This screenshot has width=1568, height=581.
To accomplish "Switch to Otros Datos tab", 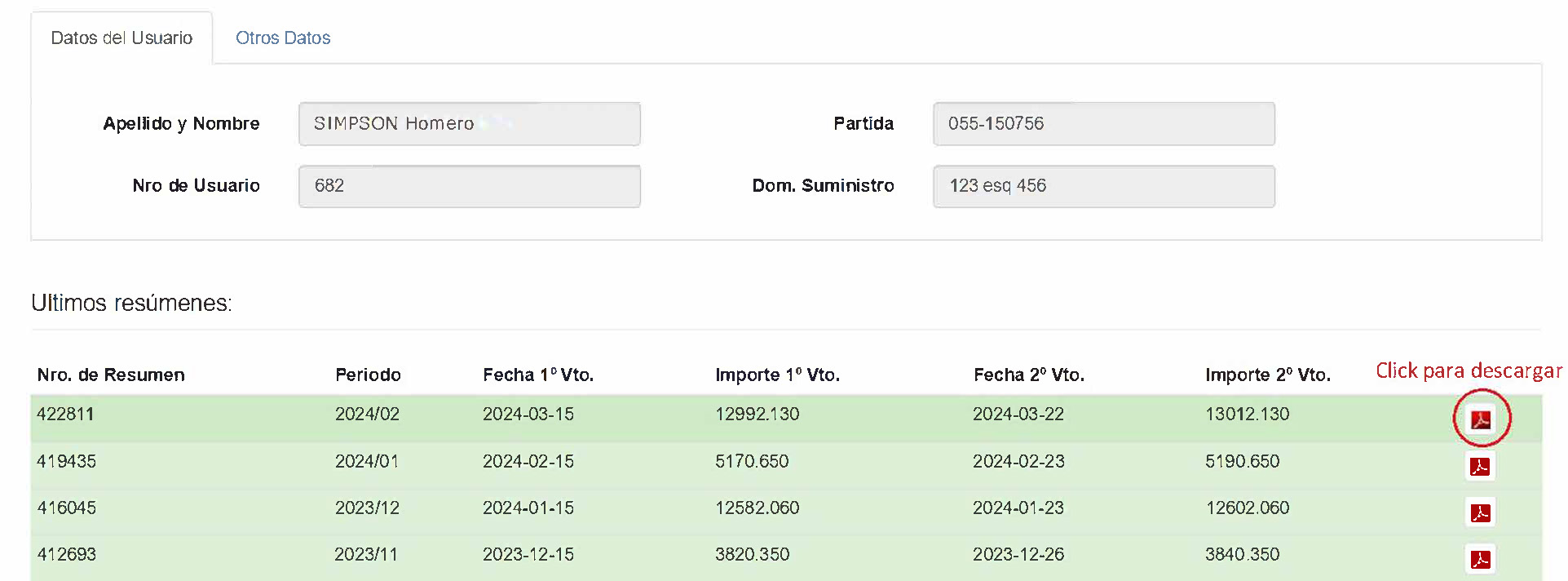I will (x=282, y=38).
